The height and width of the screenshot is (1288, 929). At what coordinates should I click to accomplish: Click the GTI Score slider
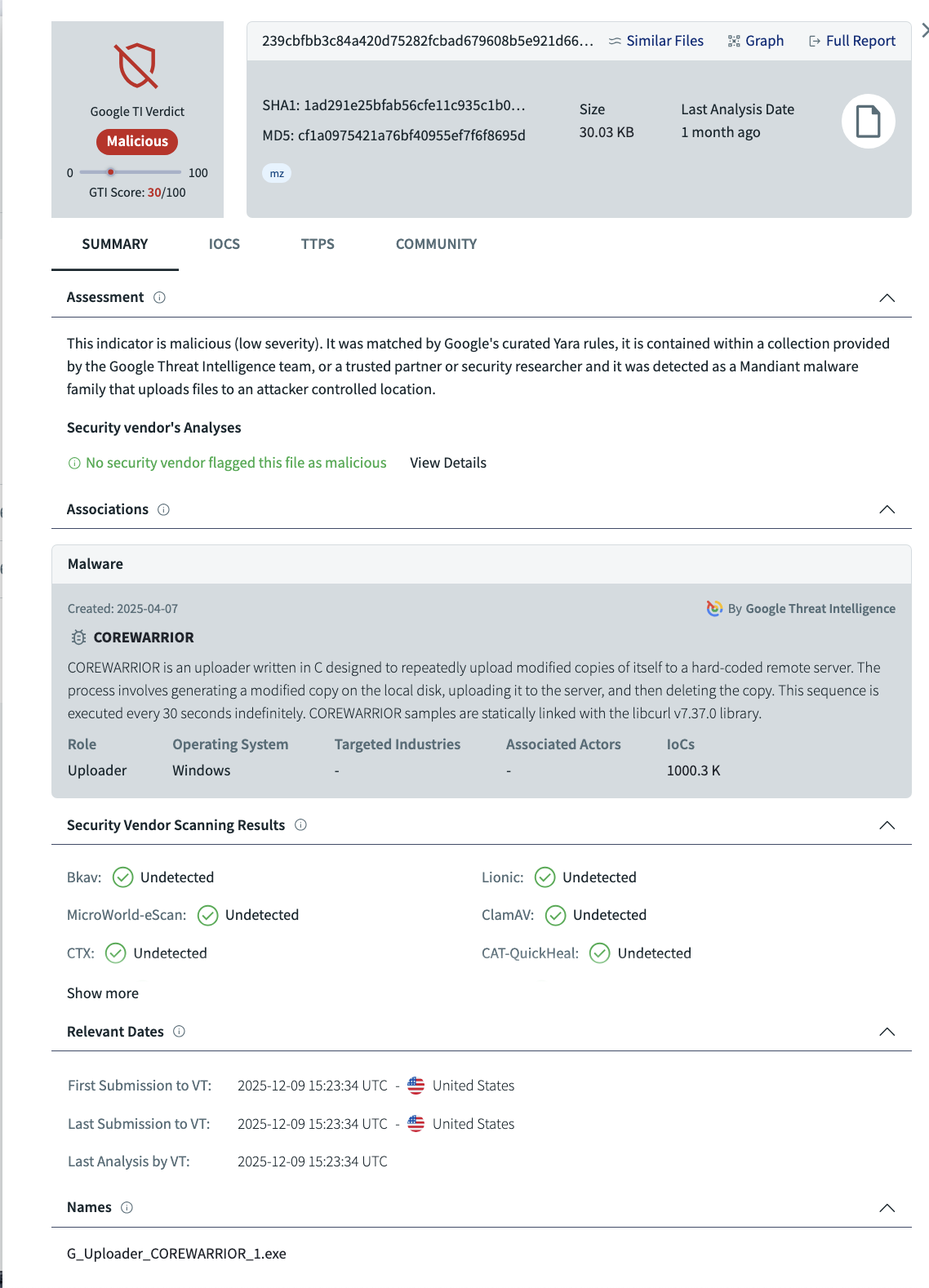coord(131,172)
